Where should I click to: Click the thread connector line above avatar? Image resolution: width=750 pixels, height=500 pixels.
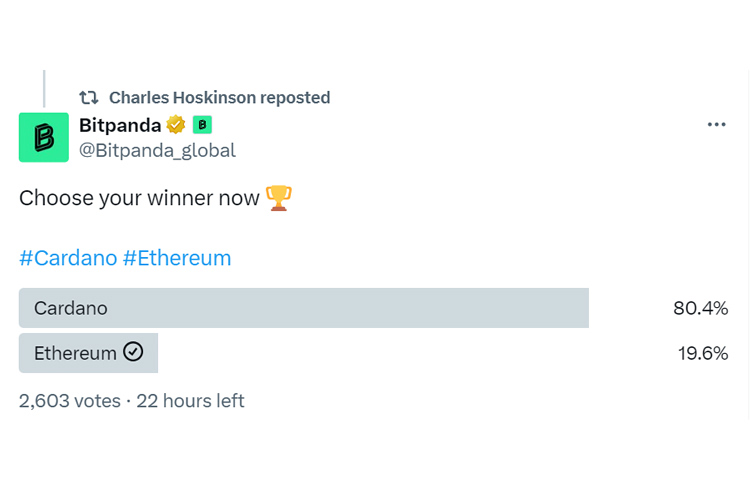(x=44, y=88)
